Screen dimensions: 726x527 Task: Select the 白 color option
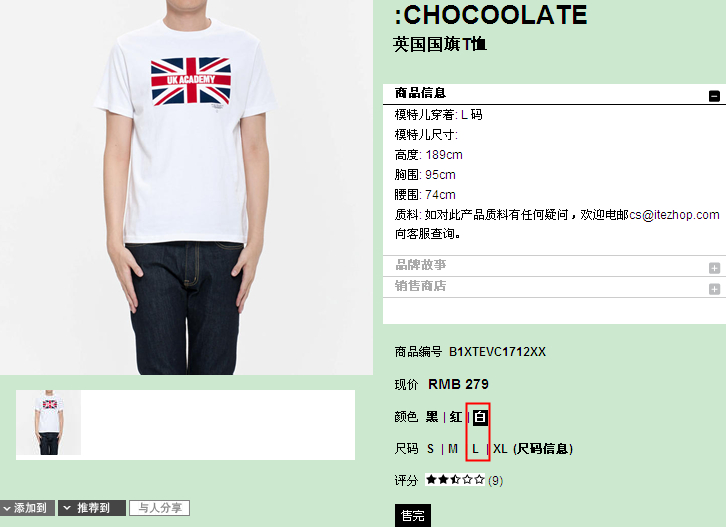480,417
